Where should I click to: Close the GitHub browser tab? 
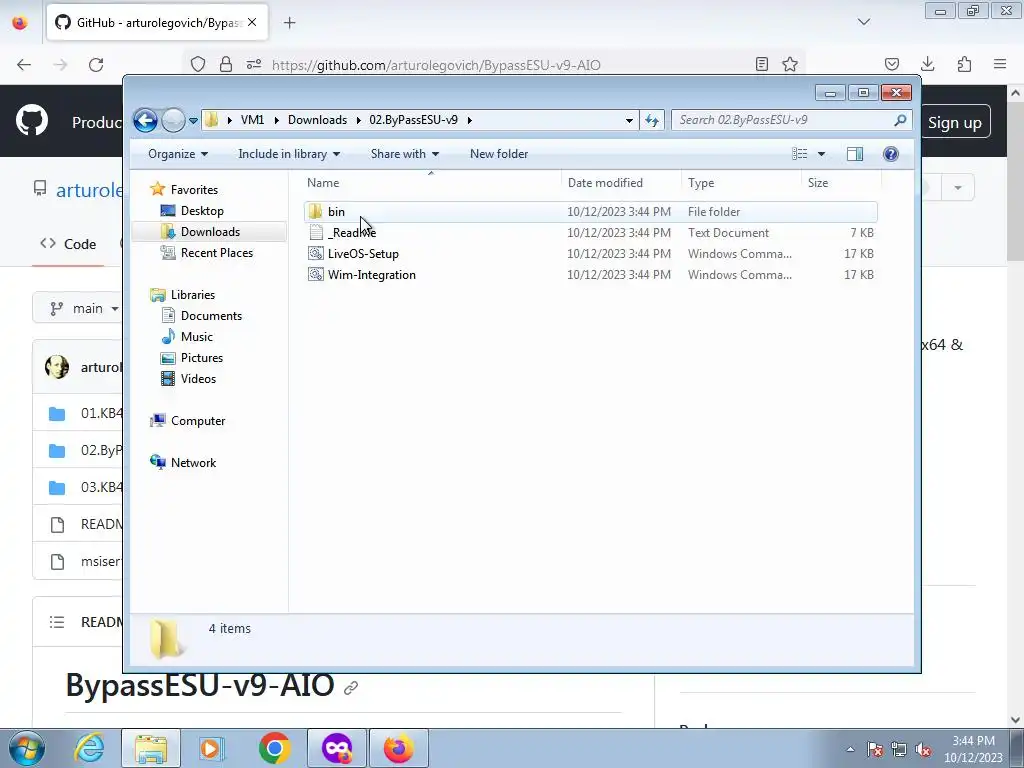252,22
